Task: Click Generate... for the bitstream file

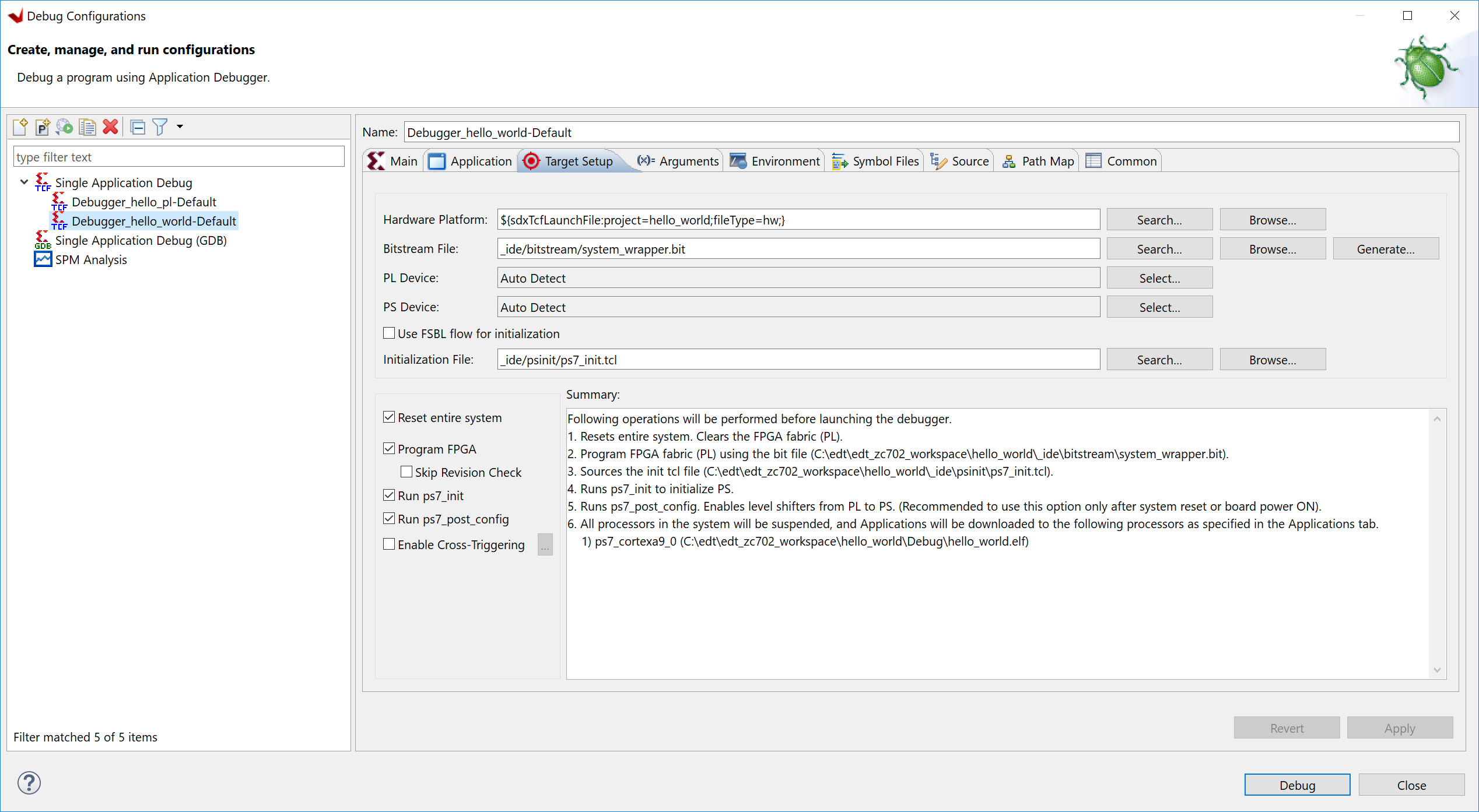Action: click(x=1385, y=249)
